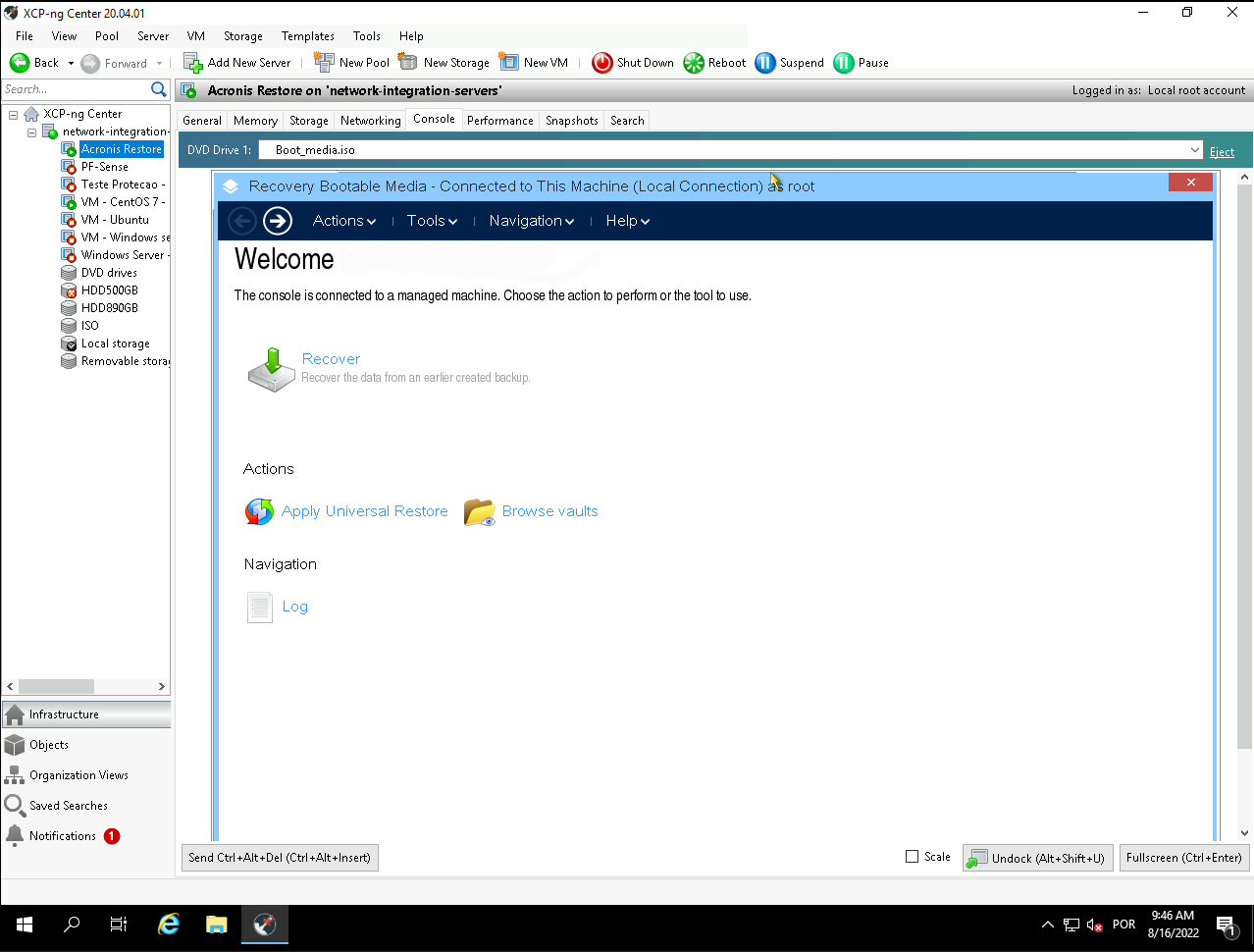Screen dimensions: 1254x952
Task: Open the Pool menu
Action: 107,36
